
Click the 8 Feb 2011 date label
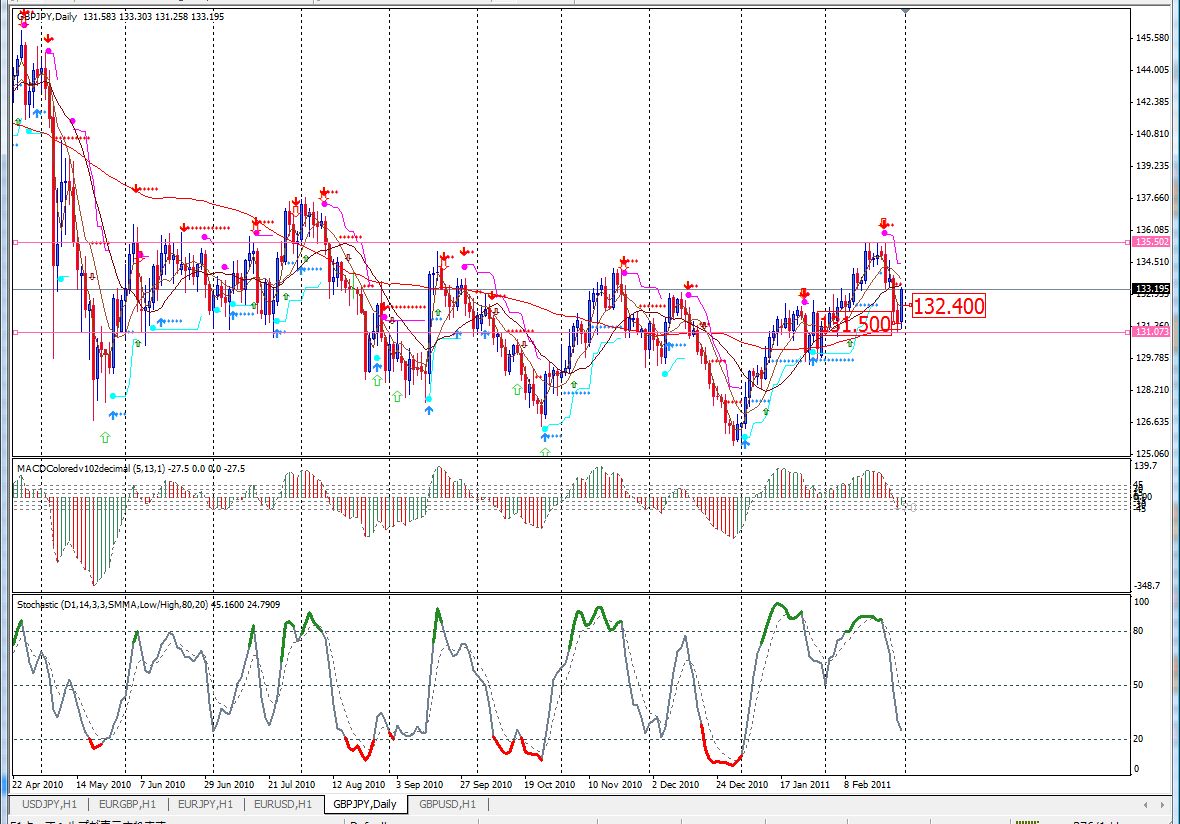(867, 784)
